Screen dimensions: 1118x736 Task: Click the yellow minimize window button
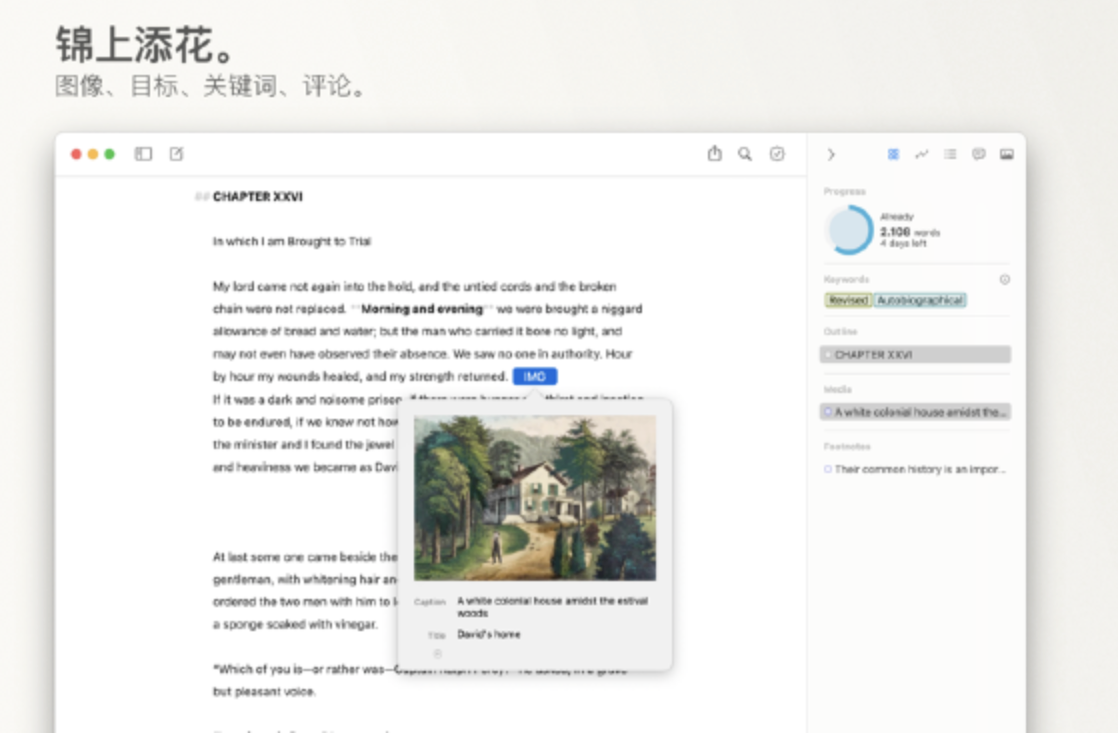93,154
